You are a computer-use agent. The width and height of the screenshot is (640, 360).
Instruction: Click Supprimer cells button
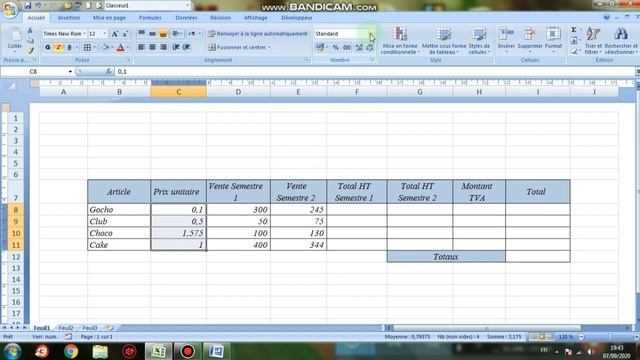(530, 40)
